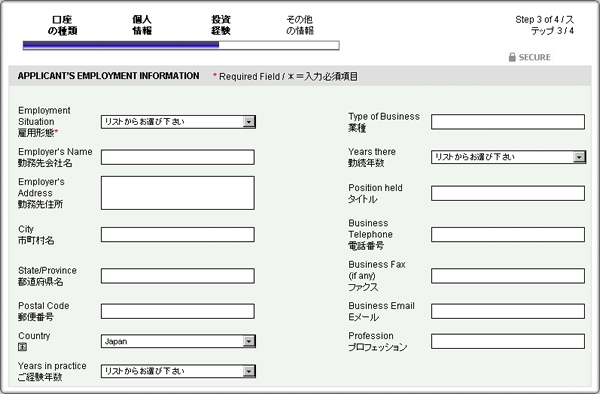The height and width of the screenshot is (394, 600).
Task: Click the Required Field note text
Action: pyautogui.click(x=285, y=77)
